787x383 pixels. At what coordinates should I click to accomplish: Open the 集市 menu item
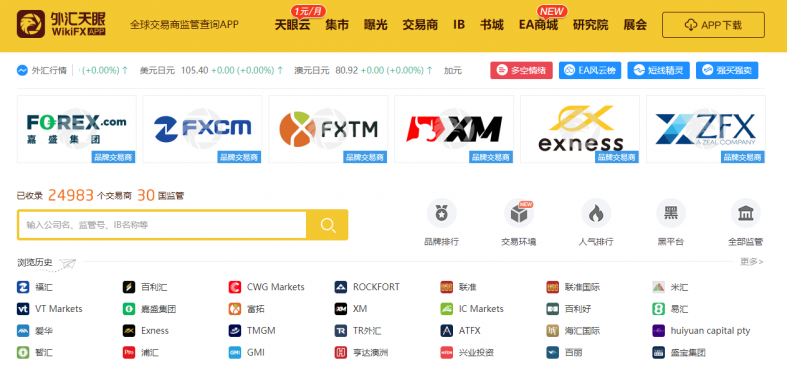pyautogui.click(x=337, y=25)
